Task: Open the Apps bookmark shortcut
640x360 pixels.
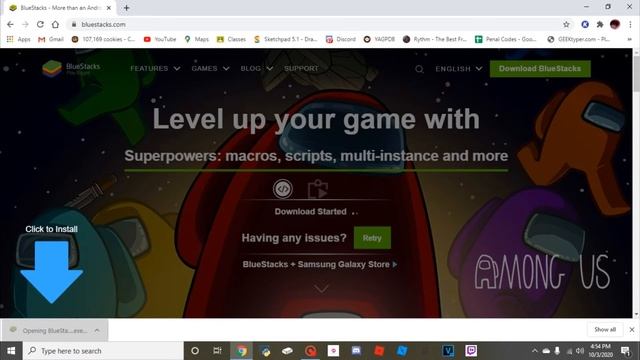Action: (x=19, y=39)
